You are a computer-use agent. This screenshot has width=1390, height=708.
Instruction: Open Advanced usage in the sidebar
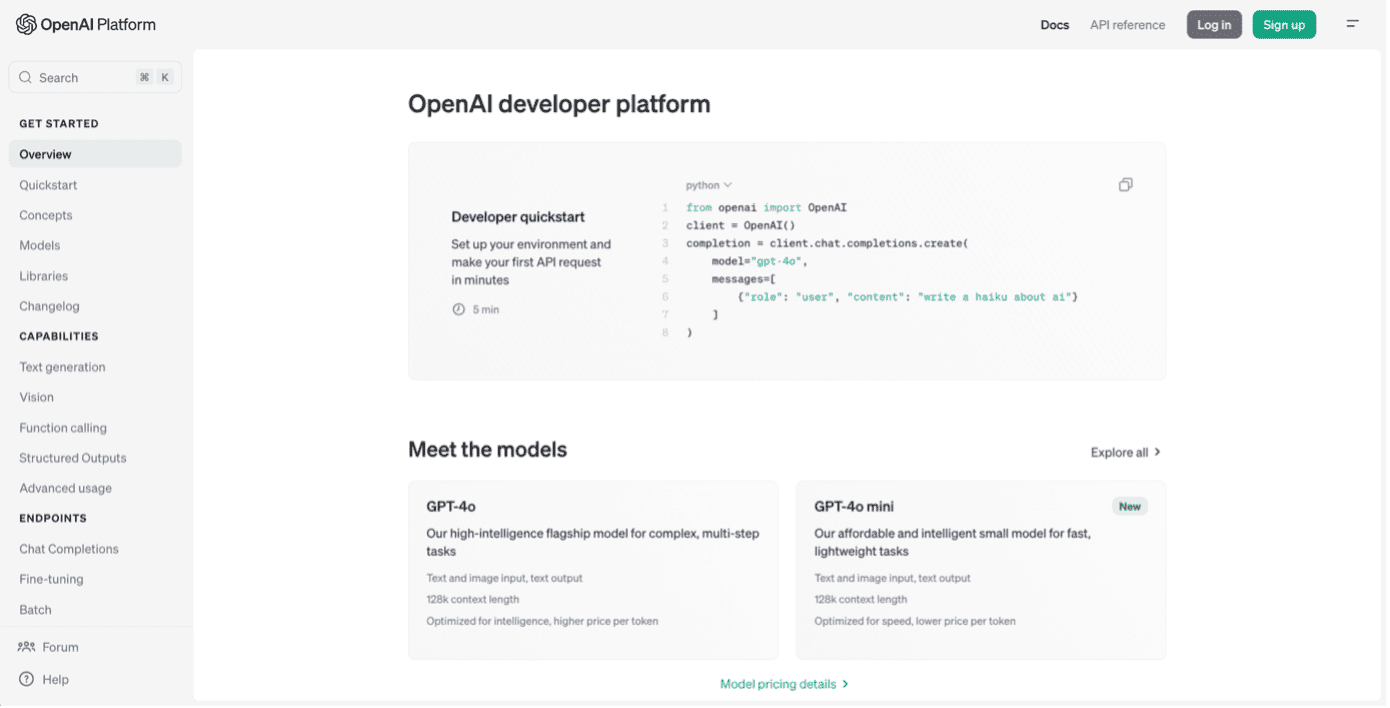click(x=66, y=488)
